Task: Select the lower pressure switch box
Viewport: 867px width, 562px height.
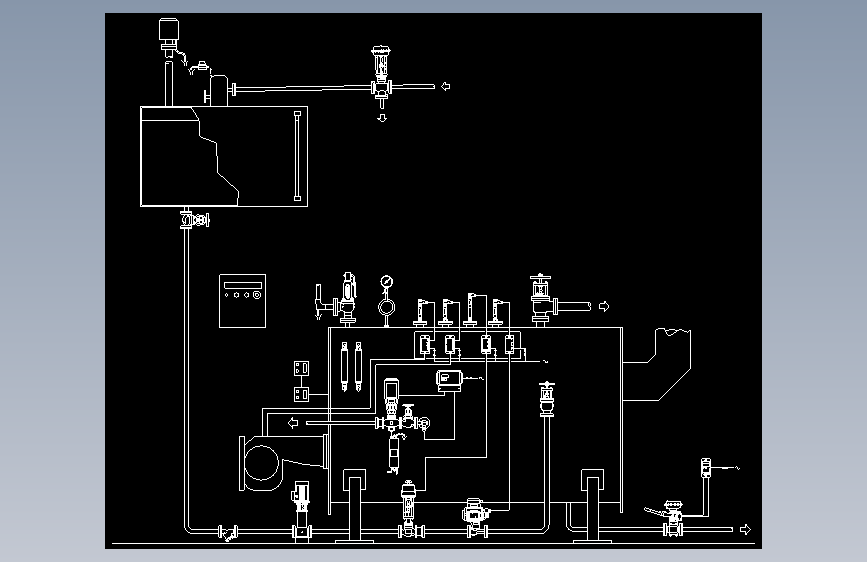Action: point(301,394)
